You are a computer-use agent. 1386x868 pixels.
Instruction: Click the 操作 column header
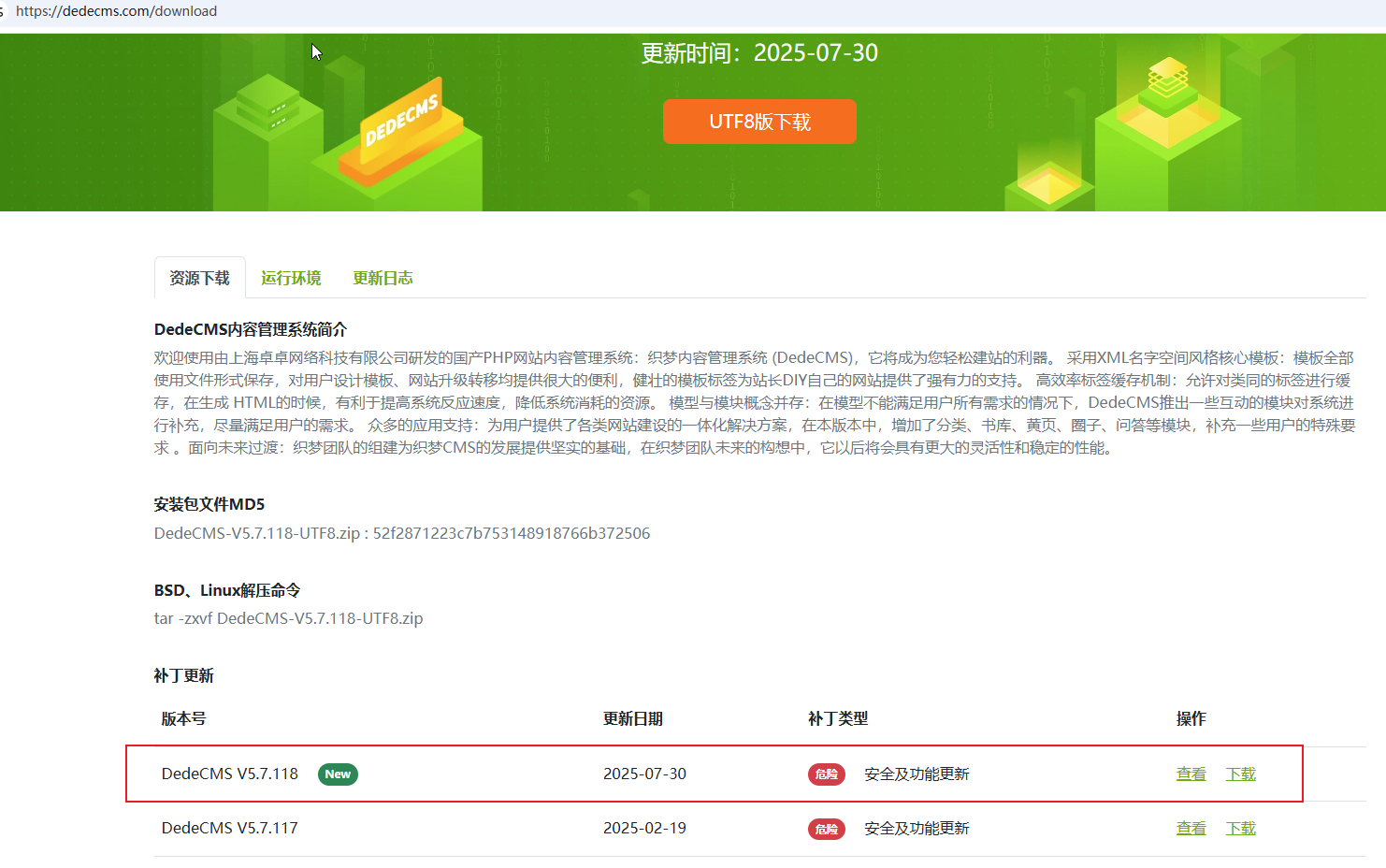click(x=1191, y=718)
